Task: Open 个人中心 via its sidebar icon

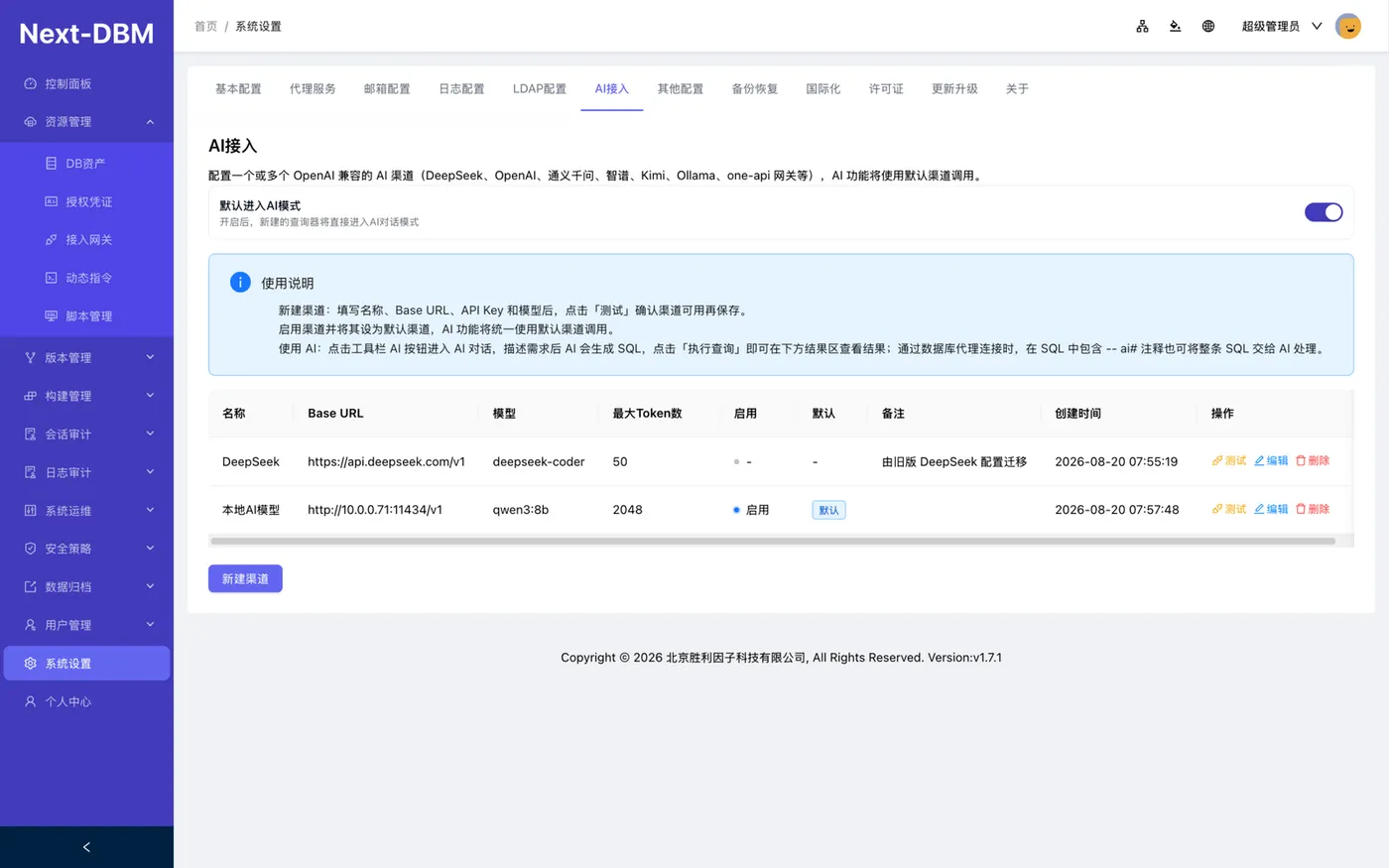Action: pyautogui.click(x=30, y=701)
